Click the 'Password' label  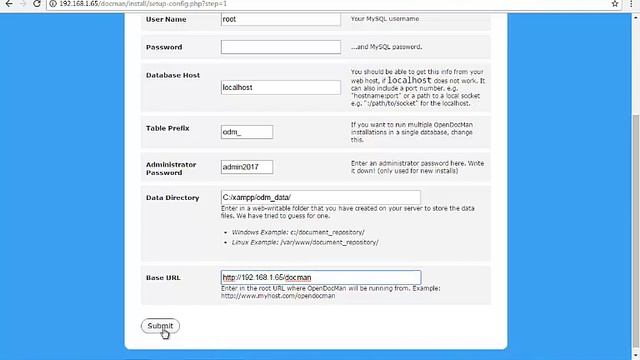click(164, 47)
